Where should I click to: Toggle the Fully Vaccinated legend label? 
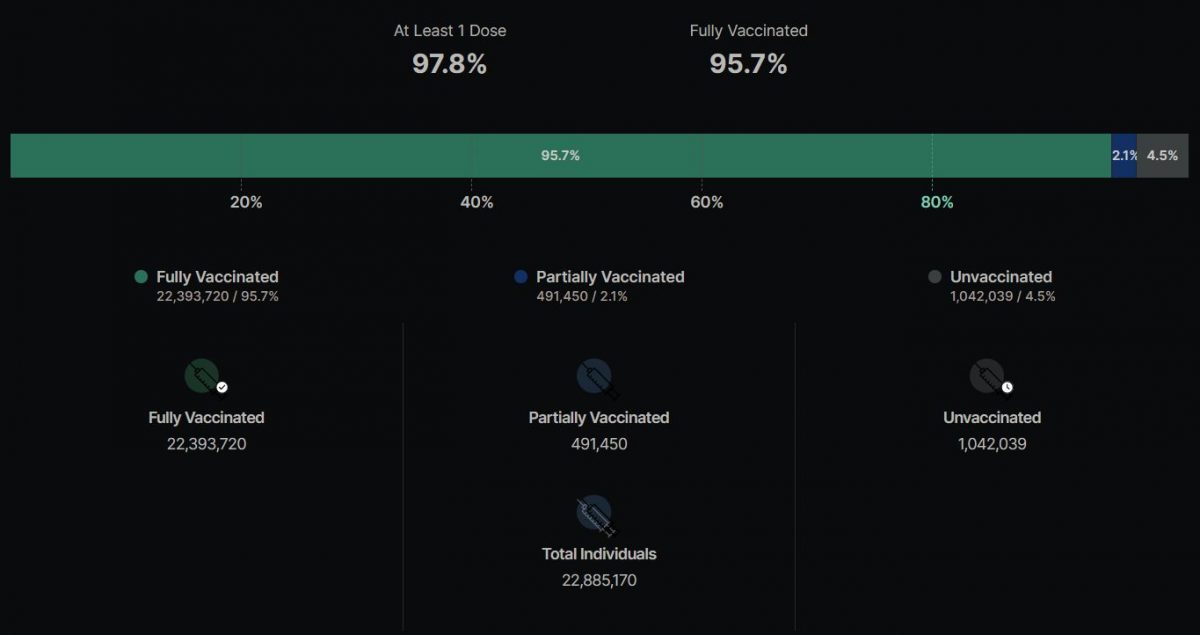pos(217,277)
